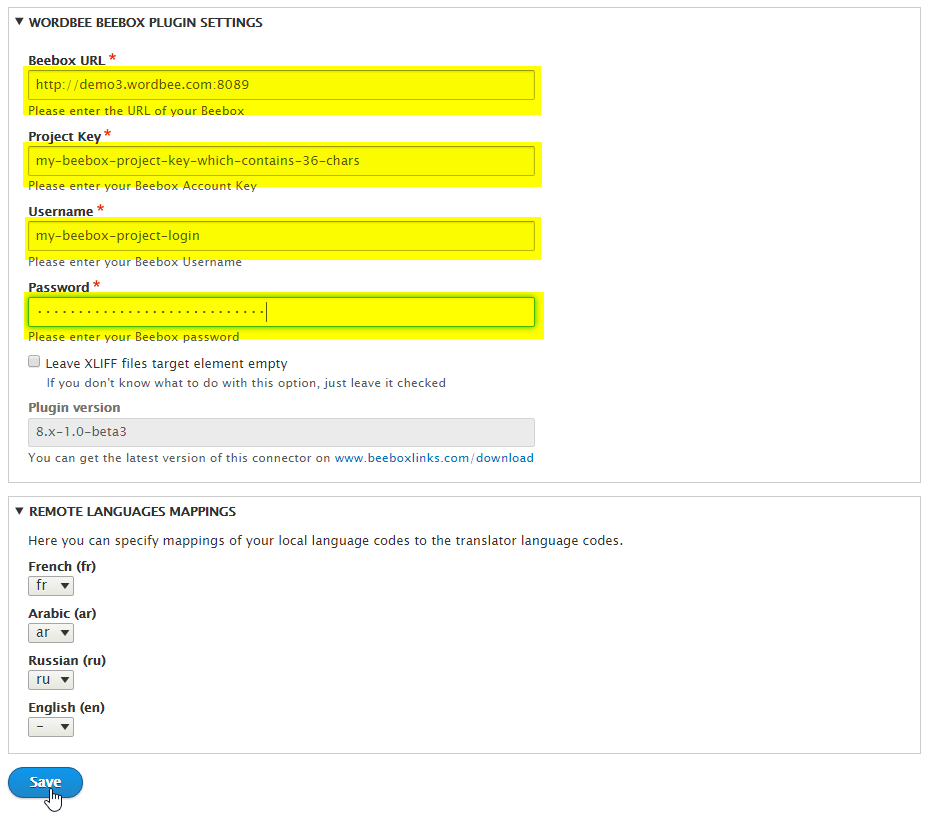
Task: Select the Username text field
Action: tap(281, 236)
